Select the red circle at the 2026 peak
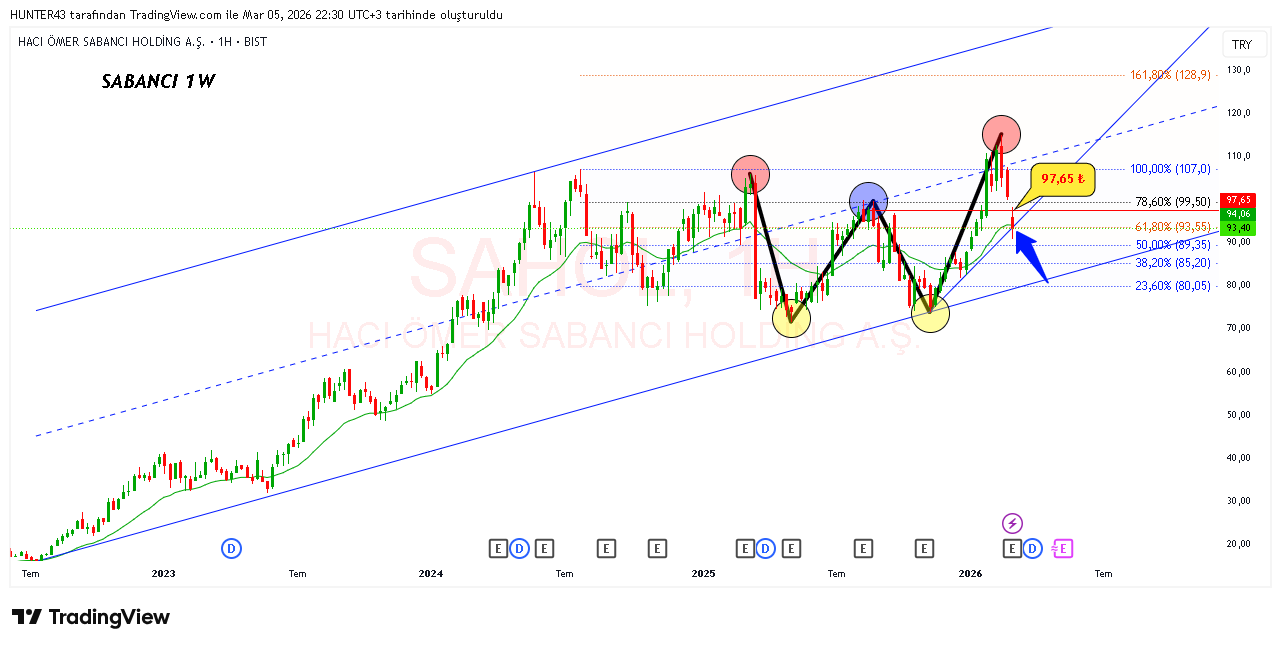The width and height of the screenshot is (1281, 647). coord(1001,134)
